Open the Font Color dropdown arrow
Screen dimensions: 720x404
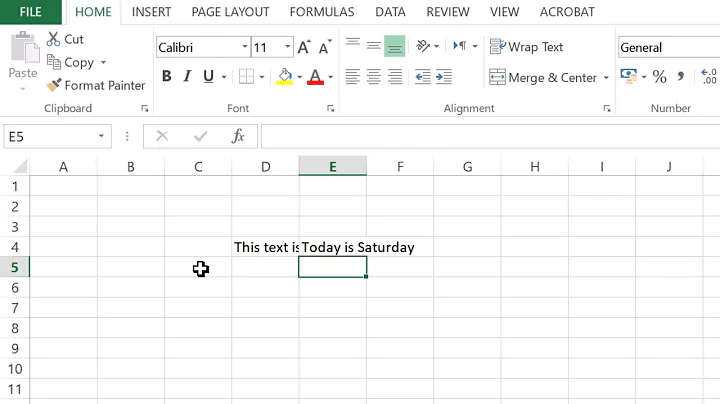coord(331,77)
